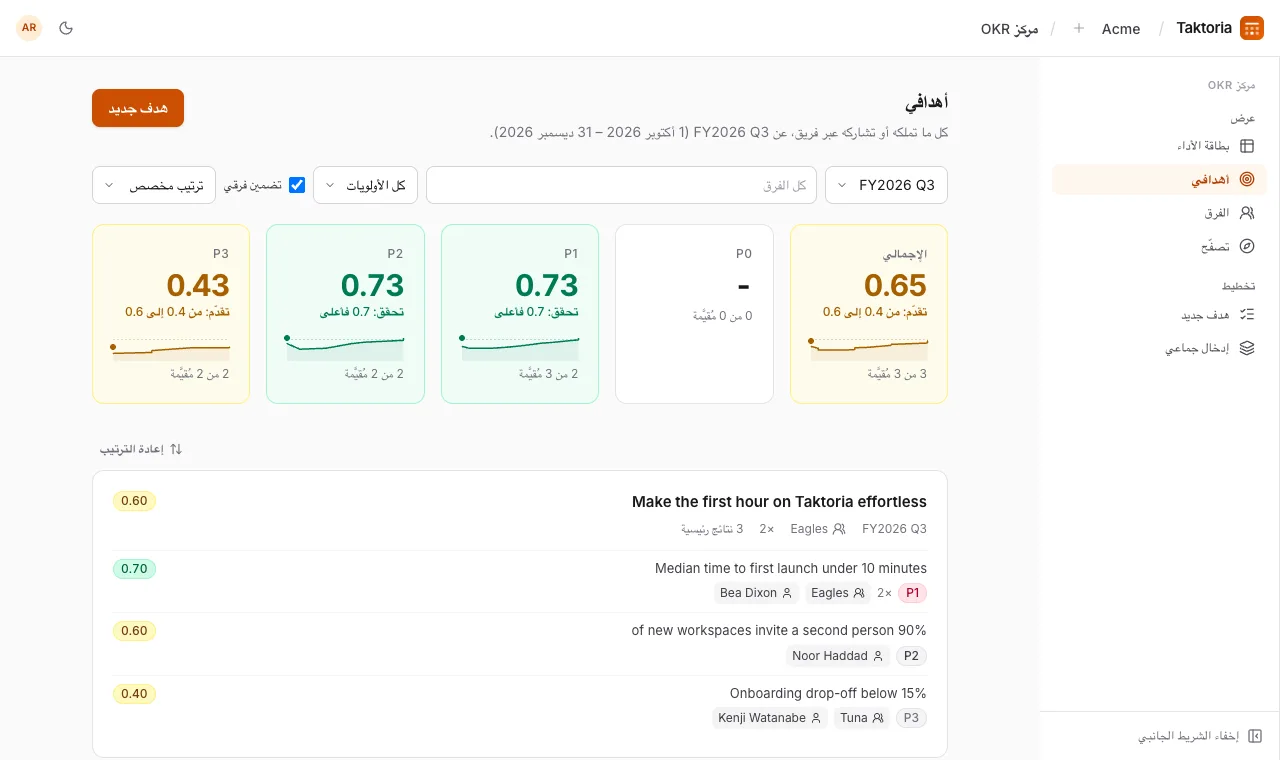Open تصفّح browse page
1280x760 pixels.
pos(1159,246)
